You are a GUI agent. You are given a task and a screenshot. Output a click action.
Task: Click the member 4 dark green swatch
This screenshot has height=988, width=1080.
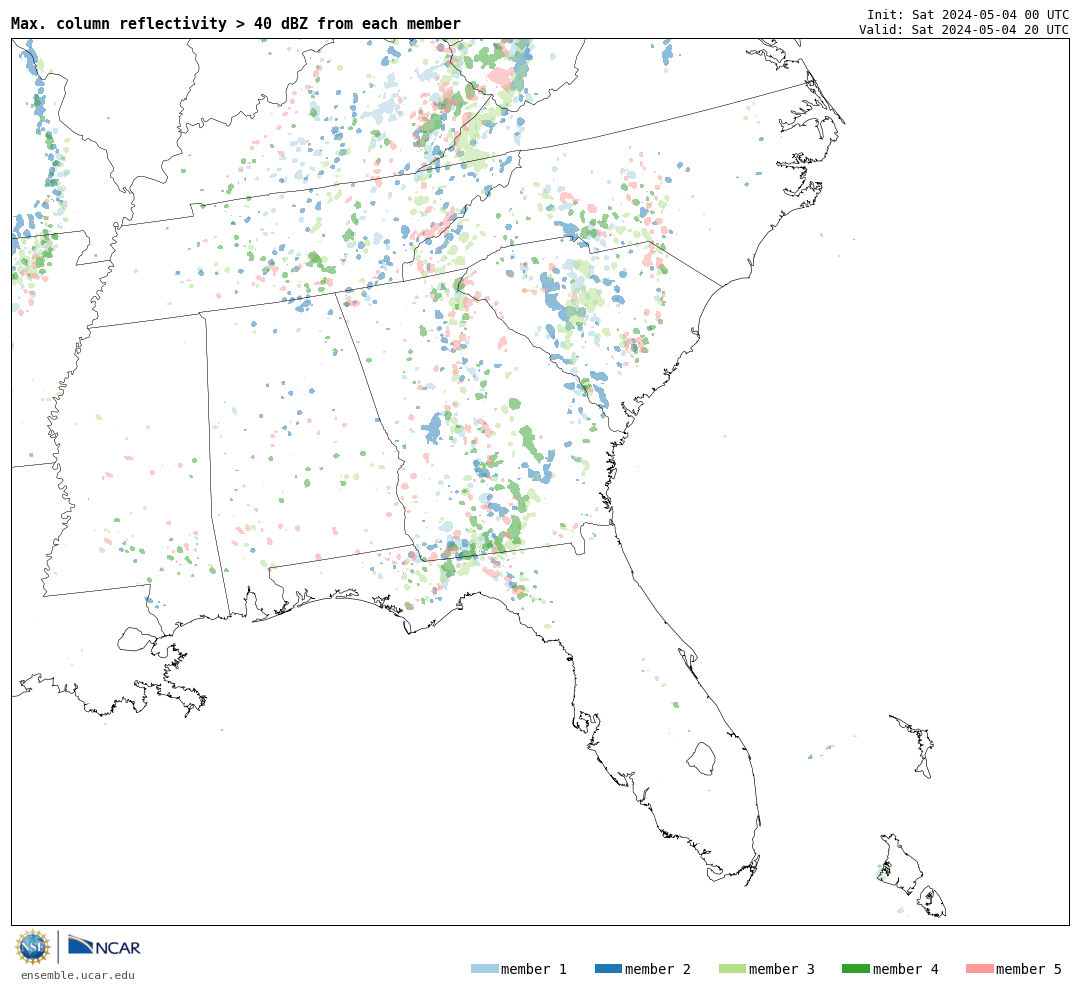point(855,969)
